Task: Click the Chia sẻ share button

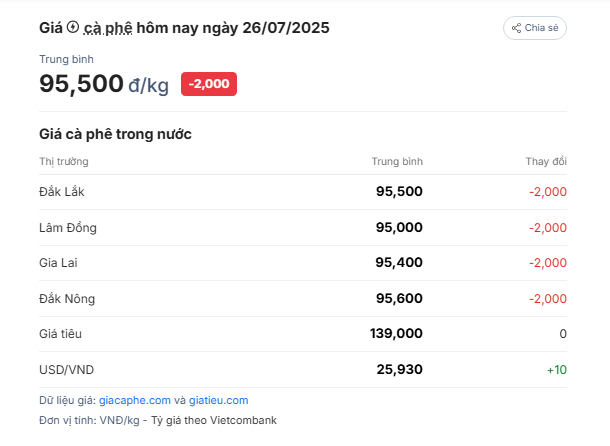Action: (535, 28)
